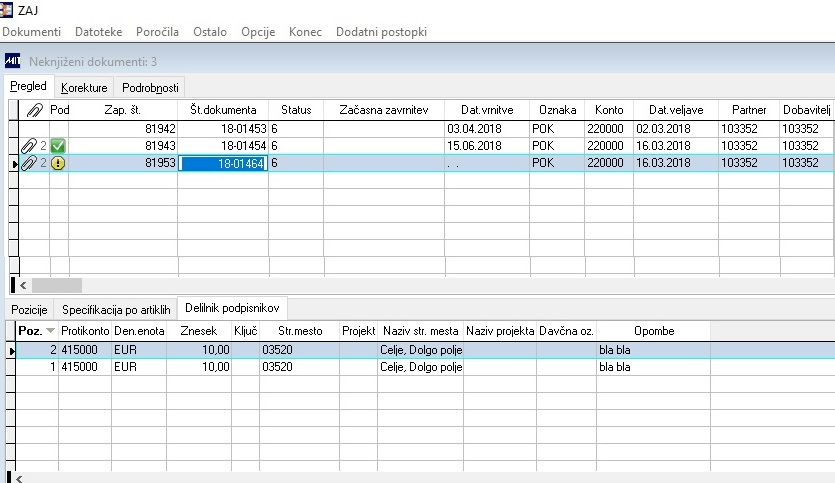This screenshot has width=835, height=483.
Task: Select the Delilnik podpisnikov tab
Action: coord(232,308)
